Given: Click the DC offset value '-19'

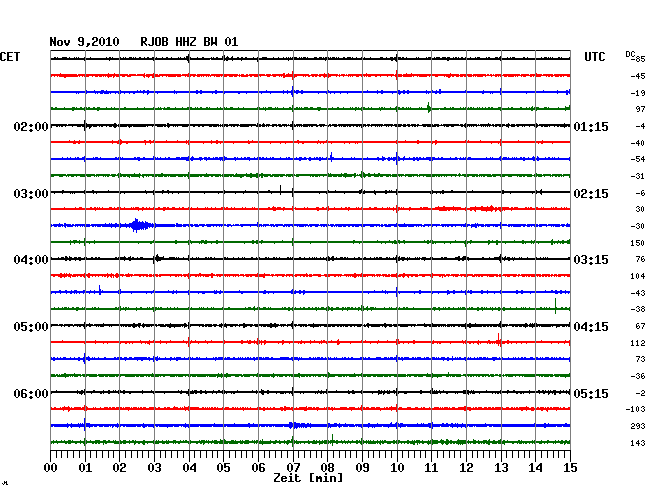Looking at the screenshot, I should coord(638,93).
